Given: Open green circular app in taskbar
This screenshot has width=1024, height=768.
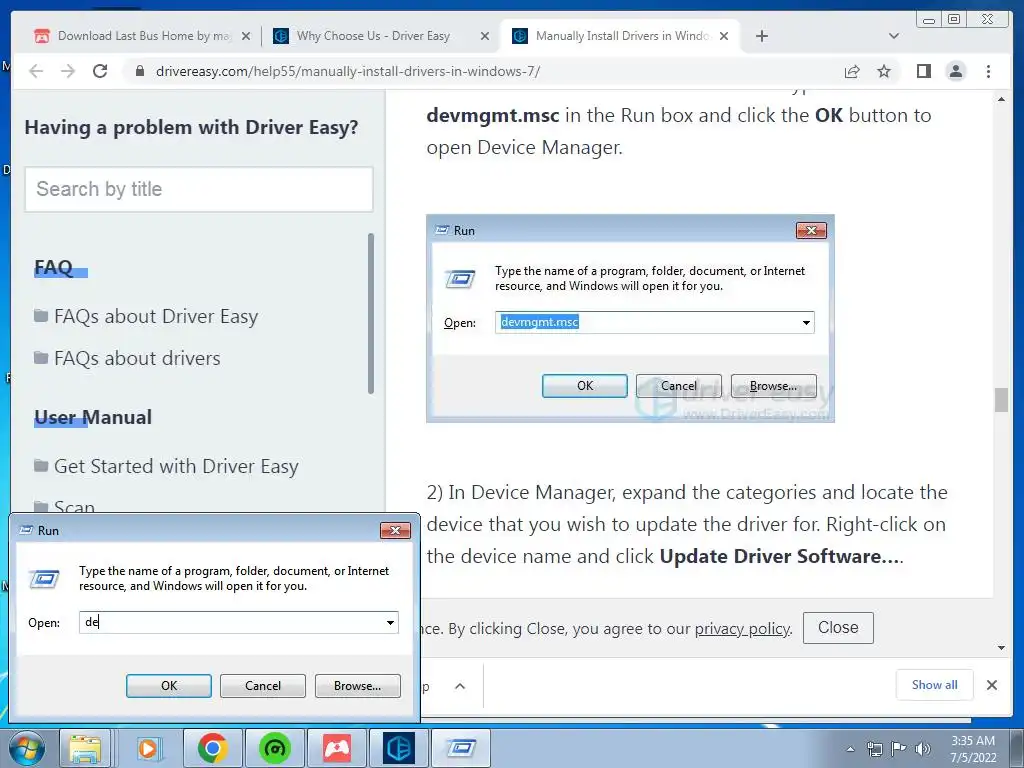Looking at the screenshot, I should [x=274, y=748].
